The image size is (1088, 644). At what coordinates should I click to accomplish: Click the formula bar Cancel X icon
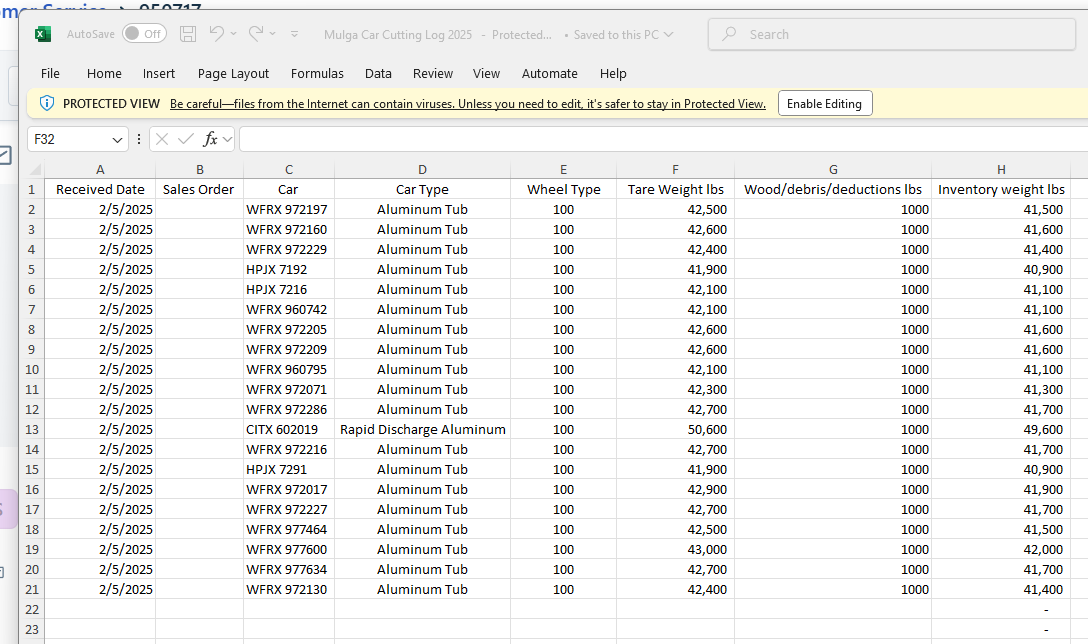tap(162, 139)
